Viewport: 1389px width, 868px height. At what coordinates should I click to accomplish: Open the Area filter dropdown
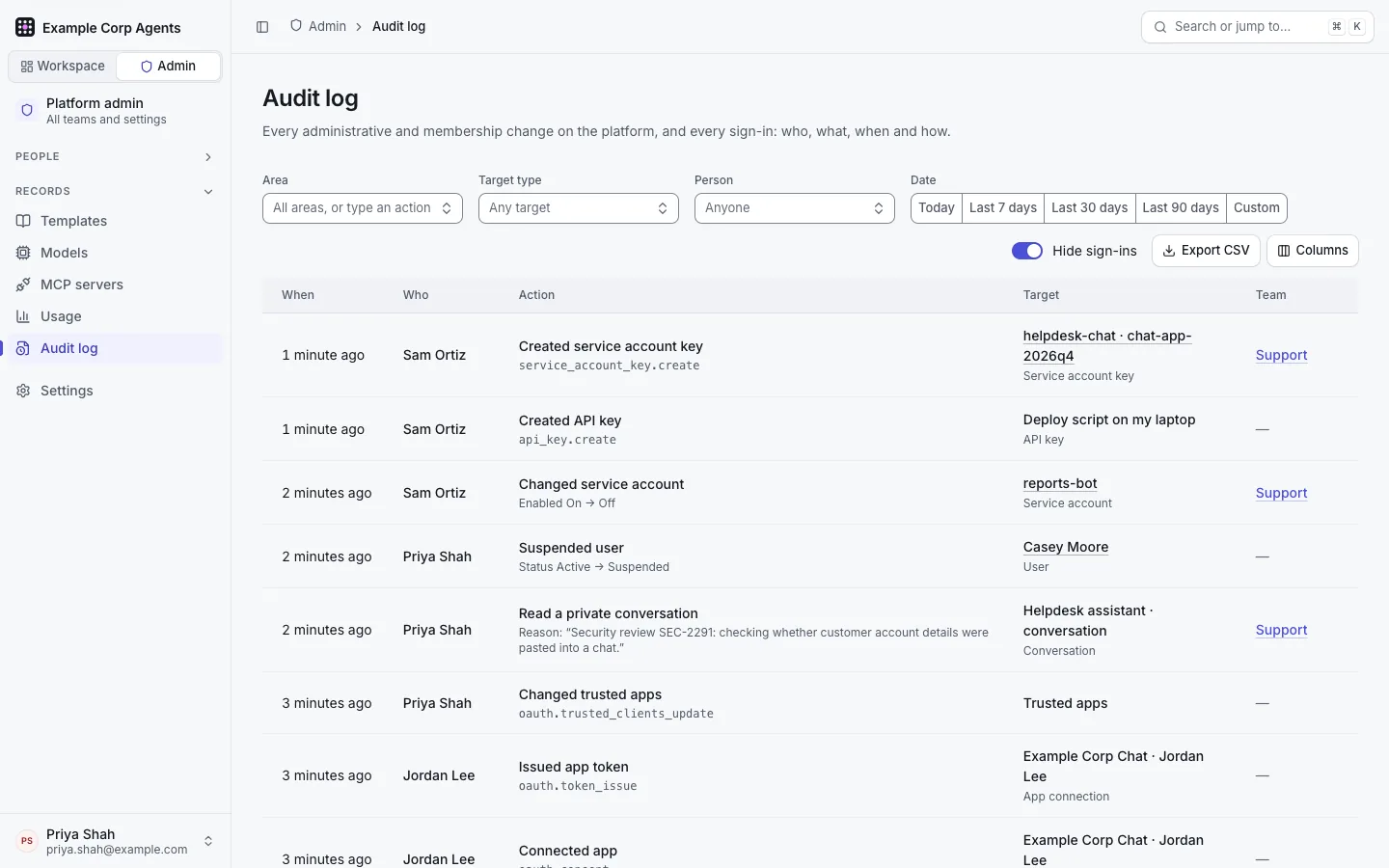click(x=363, y=208)
